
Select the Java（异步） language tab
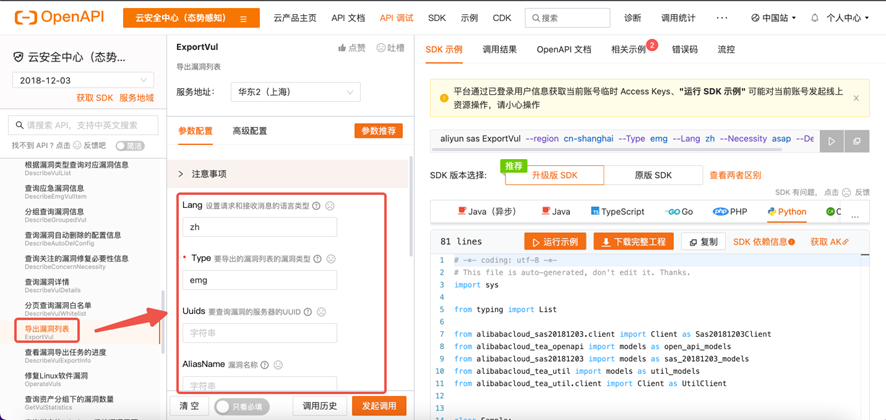click(487, 212)
